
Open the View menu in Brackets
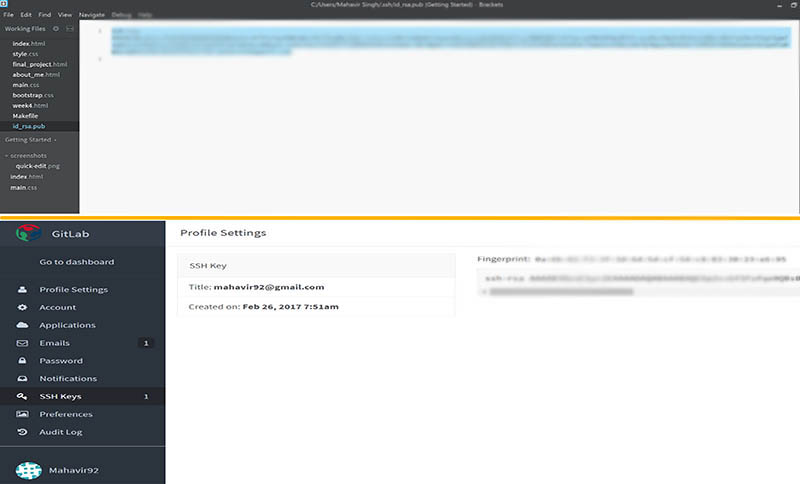65,15
